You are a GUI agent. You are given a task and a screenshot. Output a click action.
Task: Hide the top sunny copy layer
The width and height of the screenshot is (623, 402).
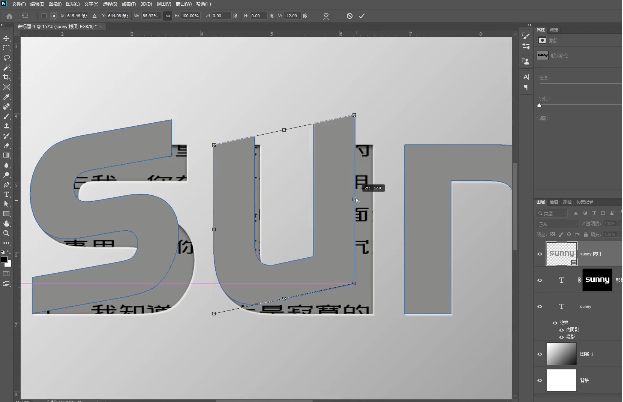click(x=541, y=254)
